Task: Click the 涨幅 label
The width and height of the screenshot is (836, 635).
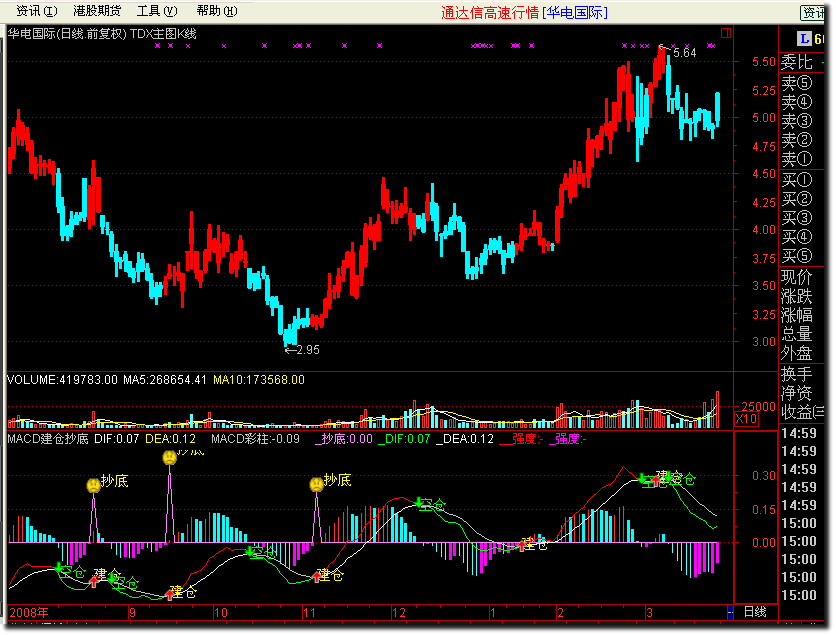Action: (x=797, y=315)
